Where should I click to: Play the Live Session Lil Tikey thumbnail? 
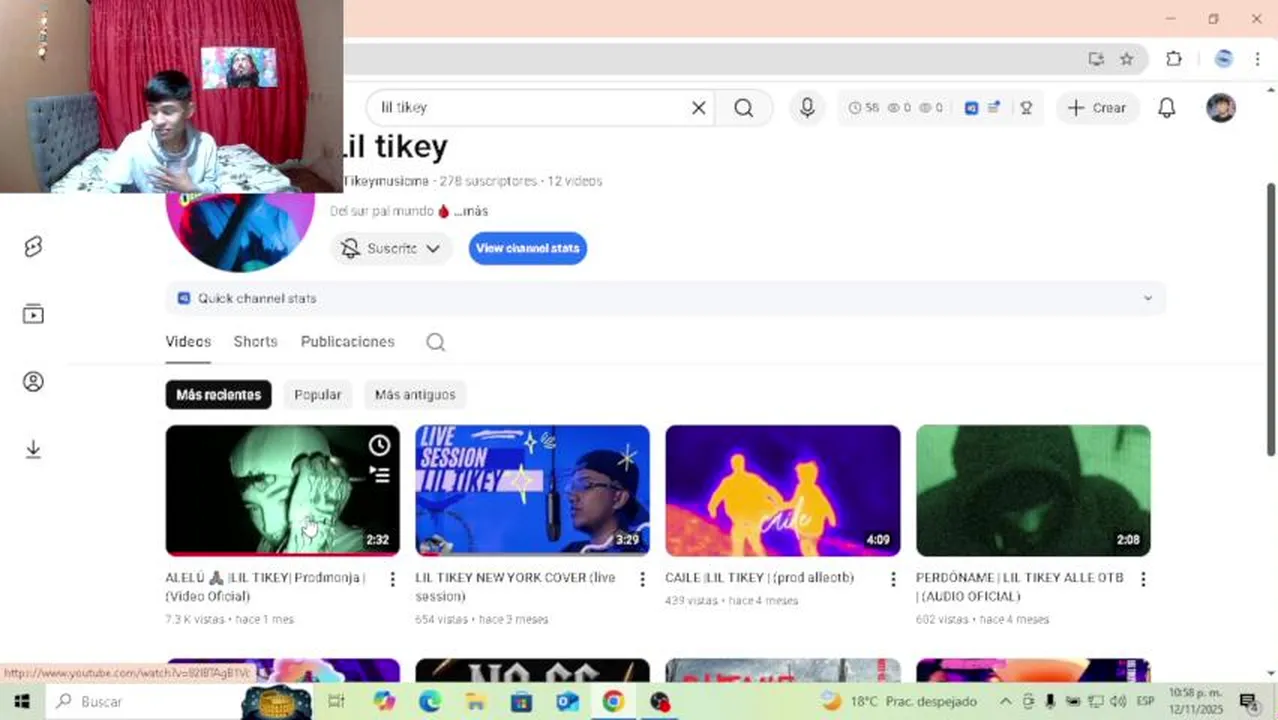click(532, 490)
